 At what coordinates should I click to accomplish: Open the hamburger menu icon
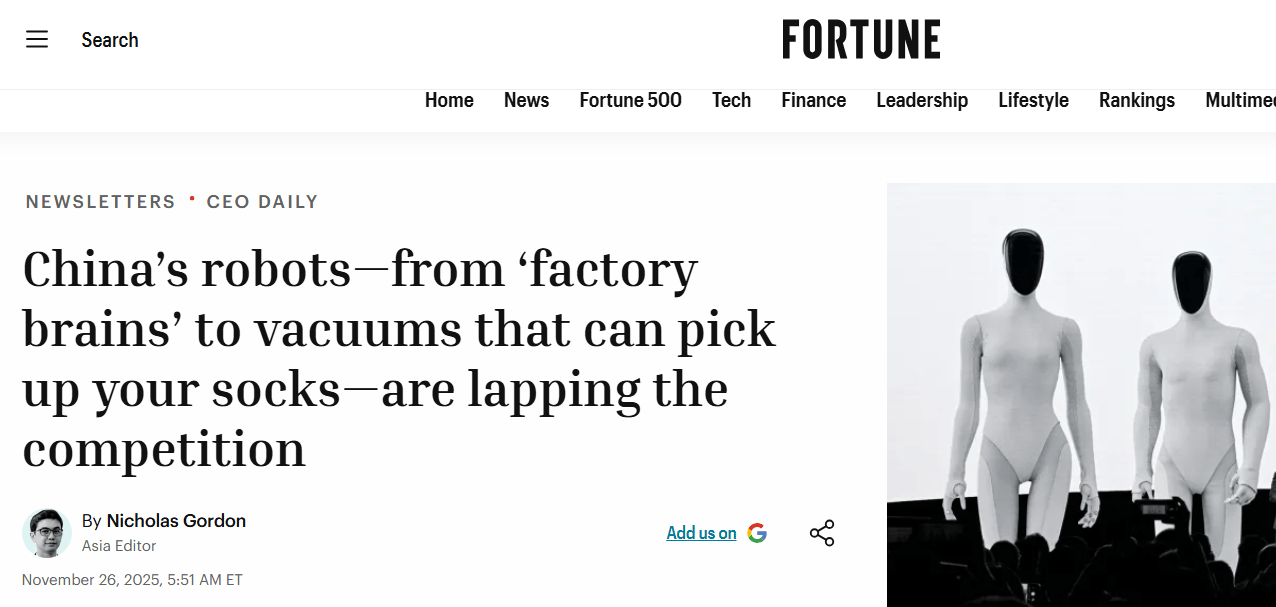point(37,40)
